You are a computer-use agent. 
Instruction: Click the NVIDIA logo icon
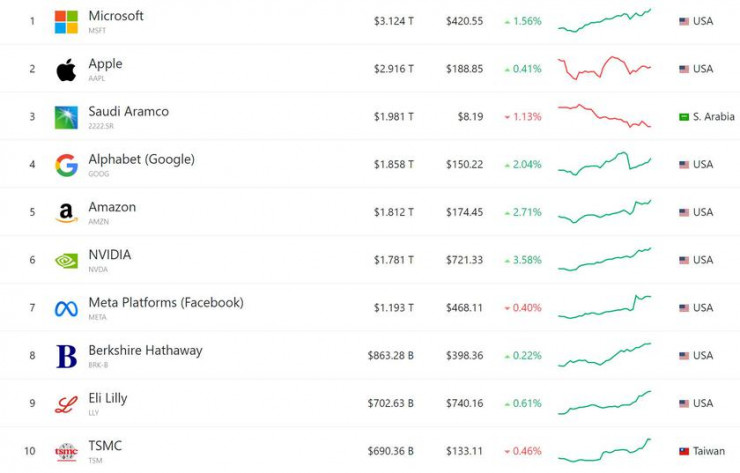pos(66,260)
